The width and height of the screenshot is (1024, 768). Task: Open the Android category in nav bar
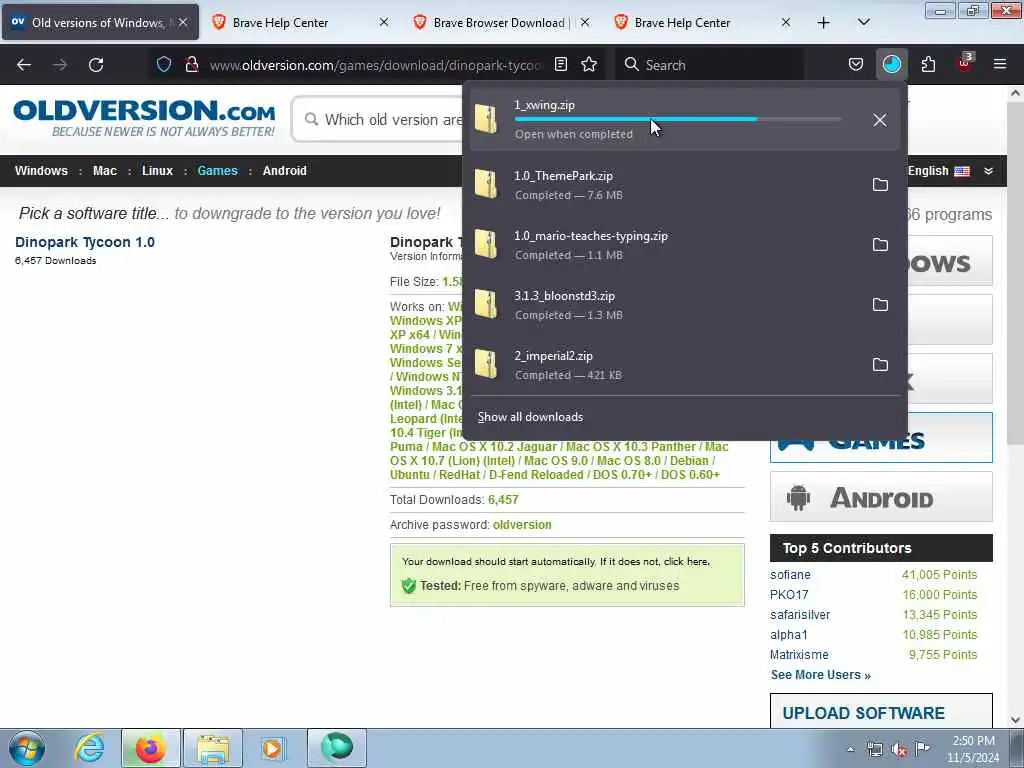click(285, 171)
